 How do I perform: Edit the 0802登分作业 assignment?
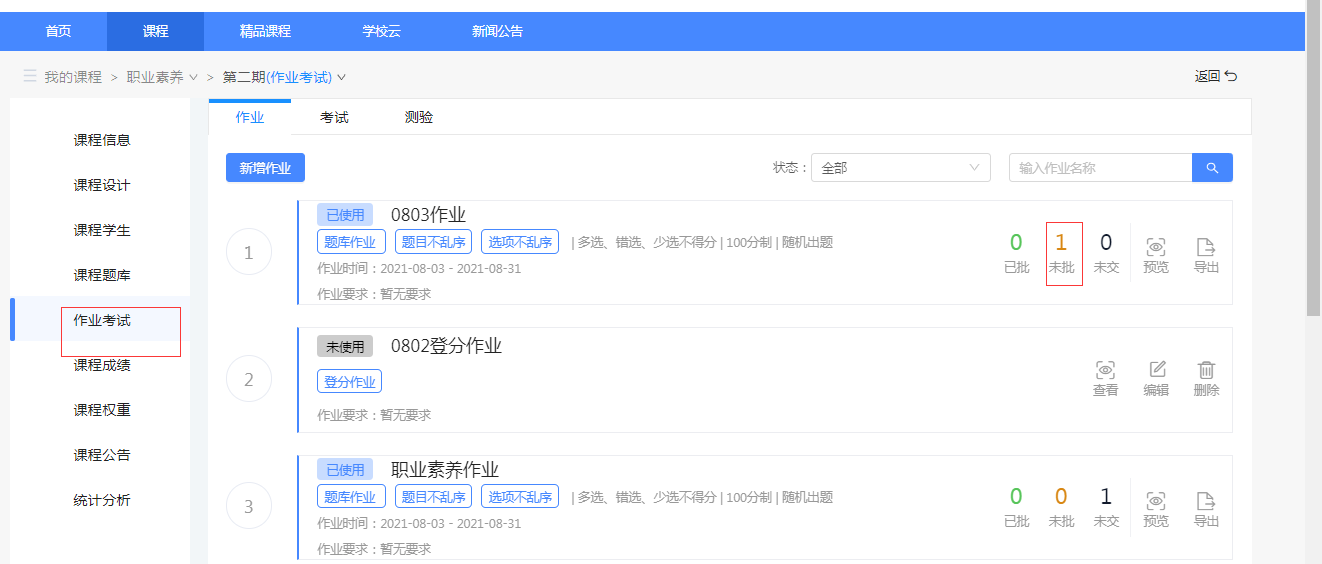click(x=1156, y=379)
